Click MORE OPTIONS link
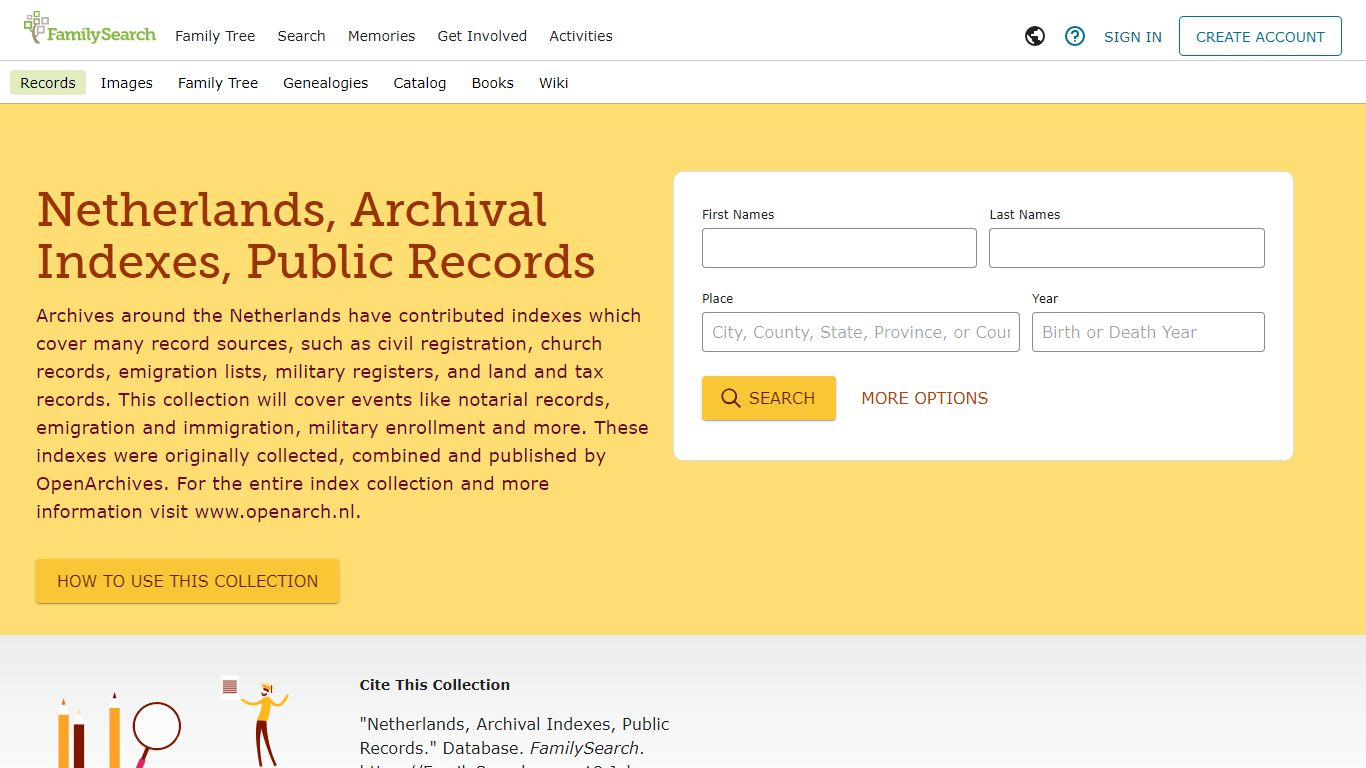The image size is (1366, 768). [x=924, y=398]
